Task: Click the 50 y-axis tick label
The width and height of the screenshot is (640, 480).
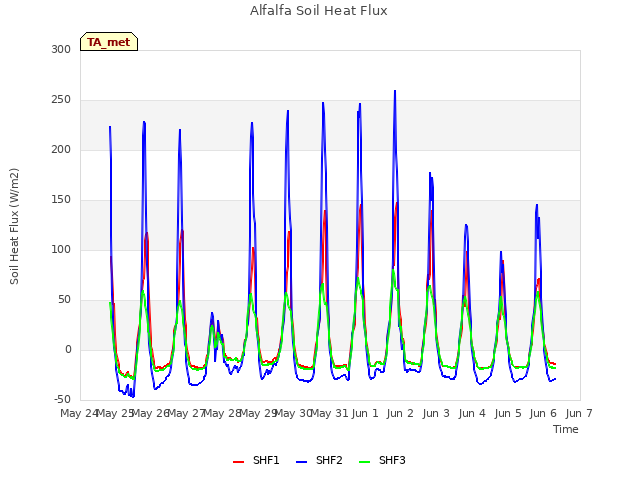Action: coord(64,300)
